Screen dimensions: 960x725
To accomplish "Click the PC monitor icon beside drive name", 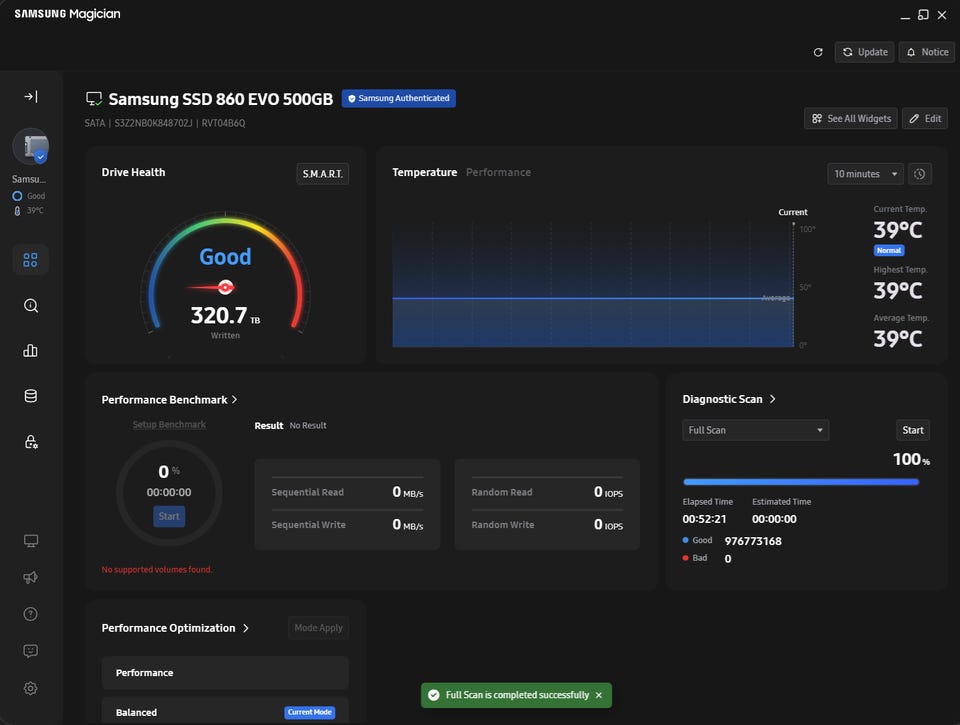I will [94, 99].
